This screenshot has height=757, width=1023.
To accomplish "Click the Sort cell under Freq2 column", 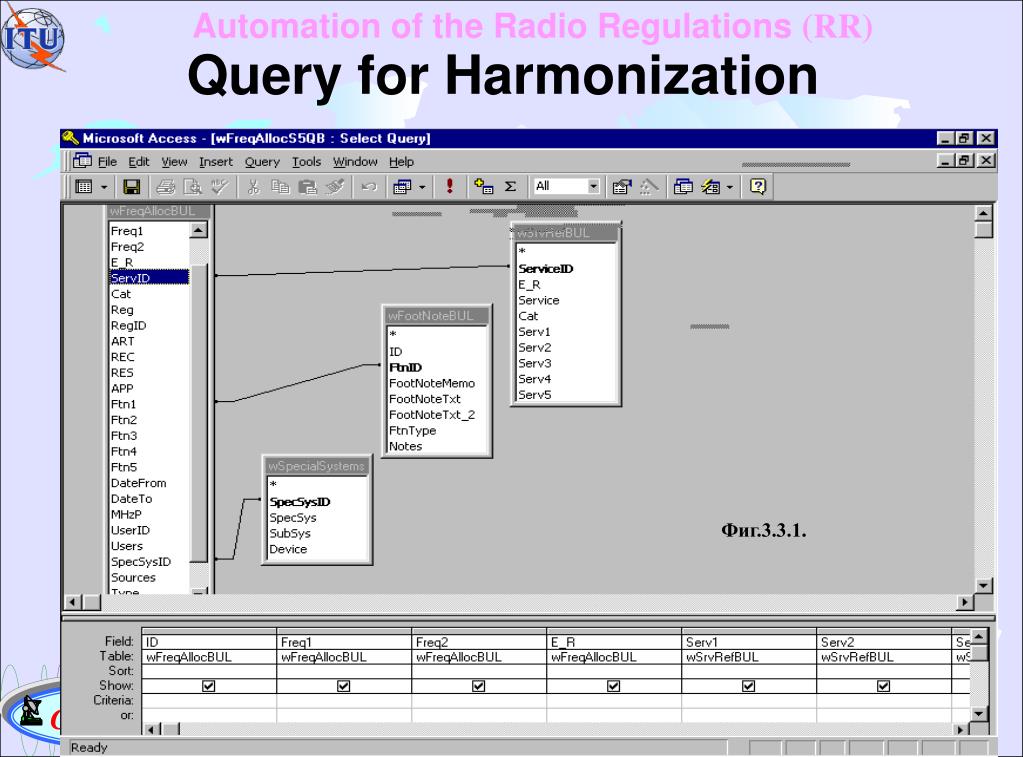I will pyautogui.click(x=479, y=672).
